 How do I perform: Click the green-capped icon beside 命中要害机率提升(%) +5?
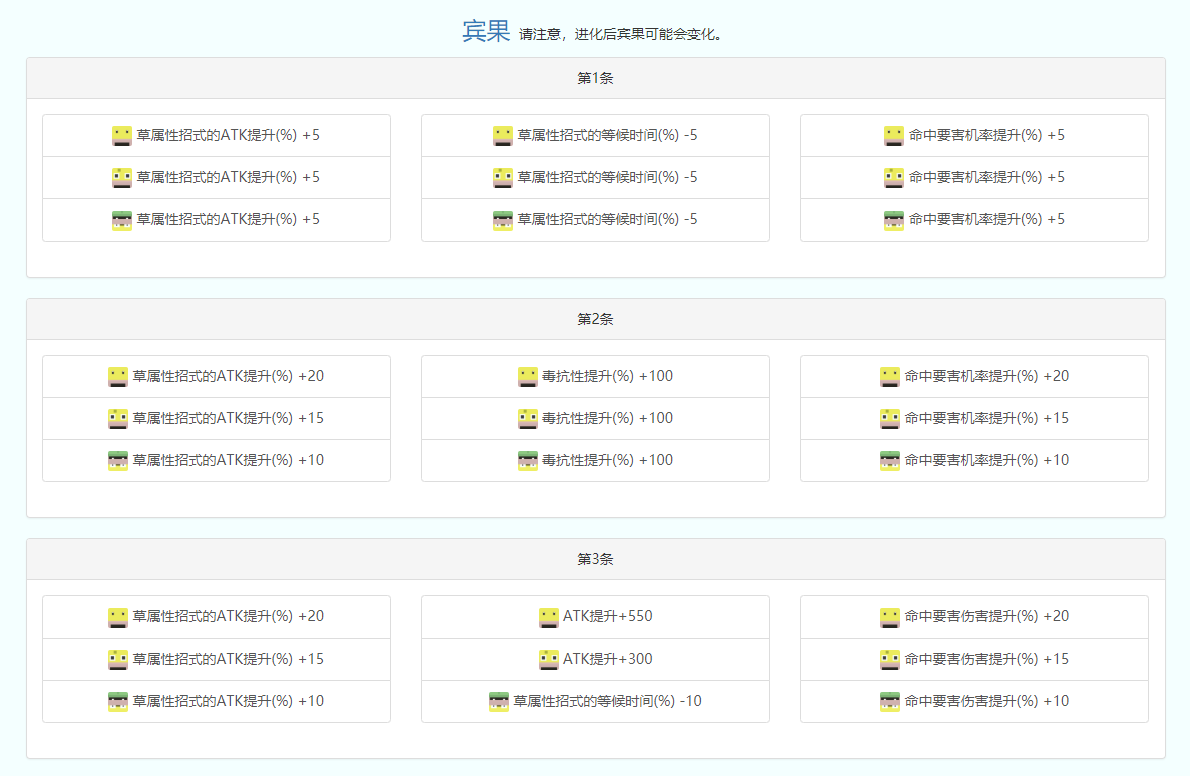click(894, 219)
